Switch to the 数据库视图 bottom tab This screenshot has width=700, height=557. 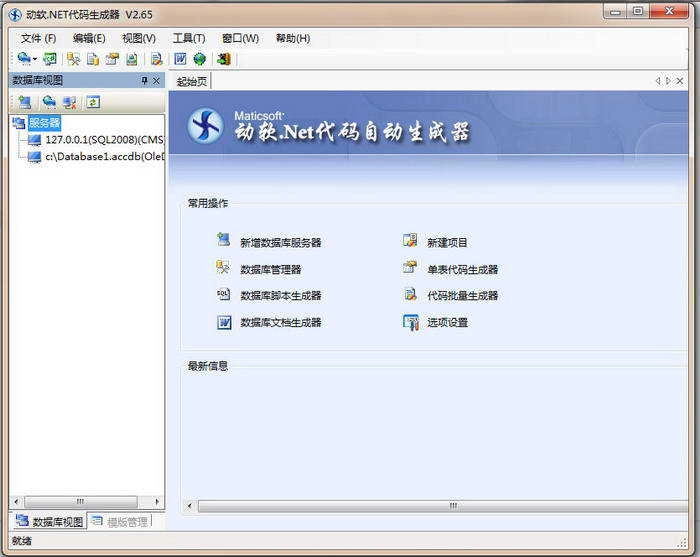(49, 521)
